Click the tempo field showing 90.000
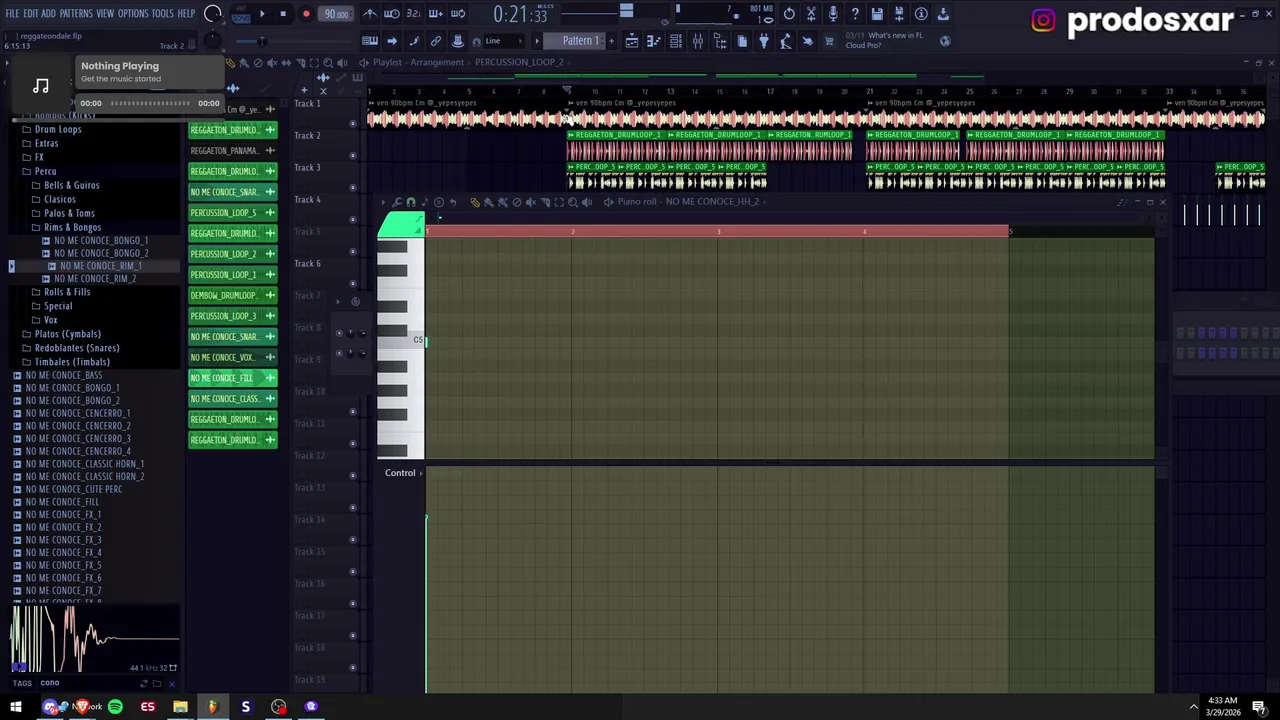 pos(336,14)
